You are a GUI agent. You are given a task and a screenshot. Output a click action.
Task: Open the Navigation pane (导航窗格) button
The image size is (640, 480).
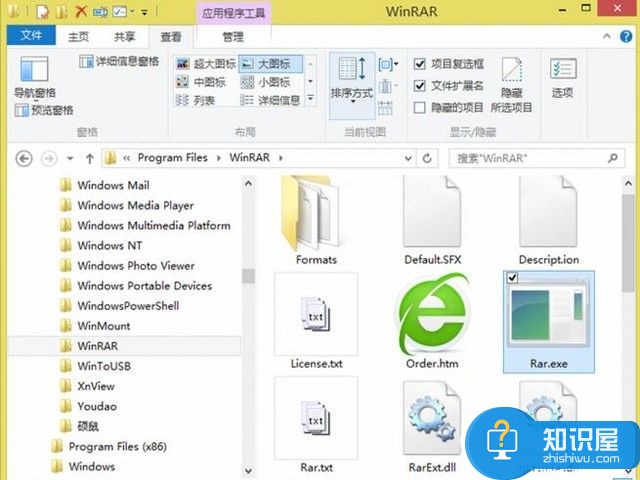tap(34, 78)
